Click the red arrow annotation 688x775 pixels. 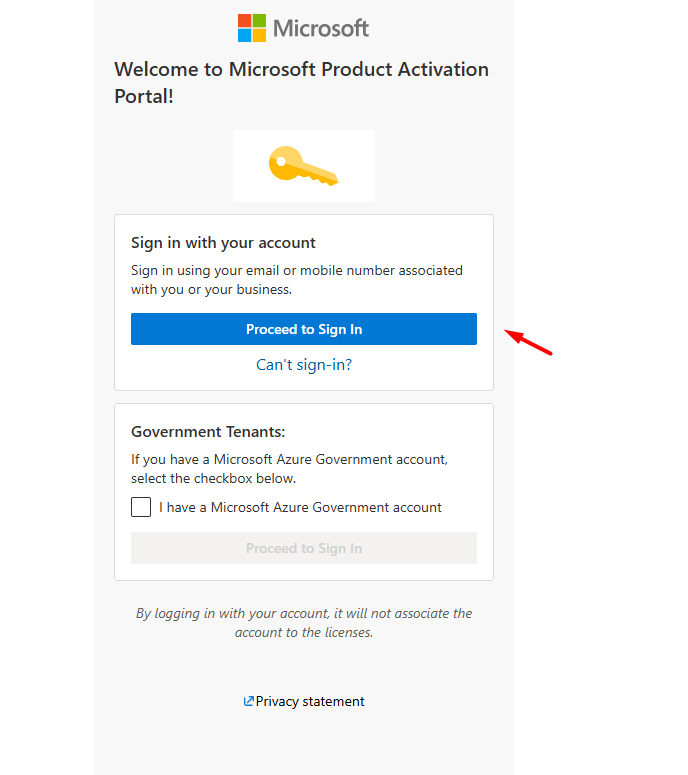[x=528, y=342]
